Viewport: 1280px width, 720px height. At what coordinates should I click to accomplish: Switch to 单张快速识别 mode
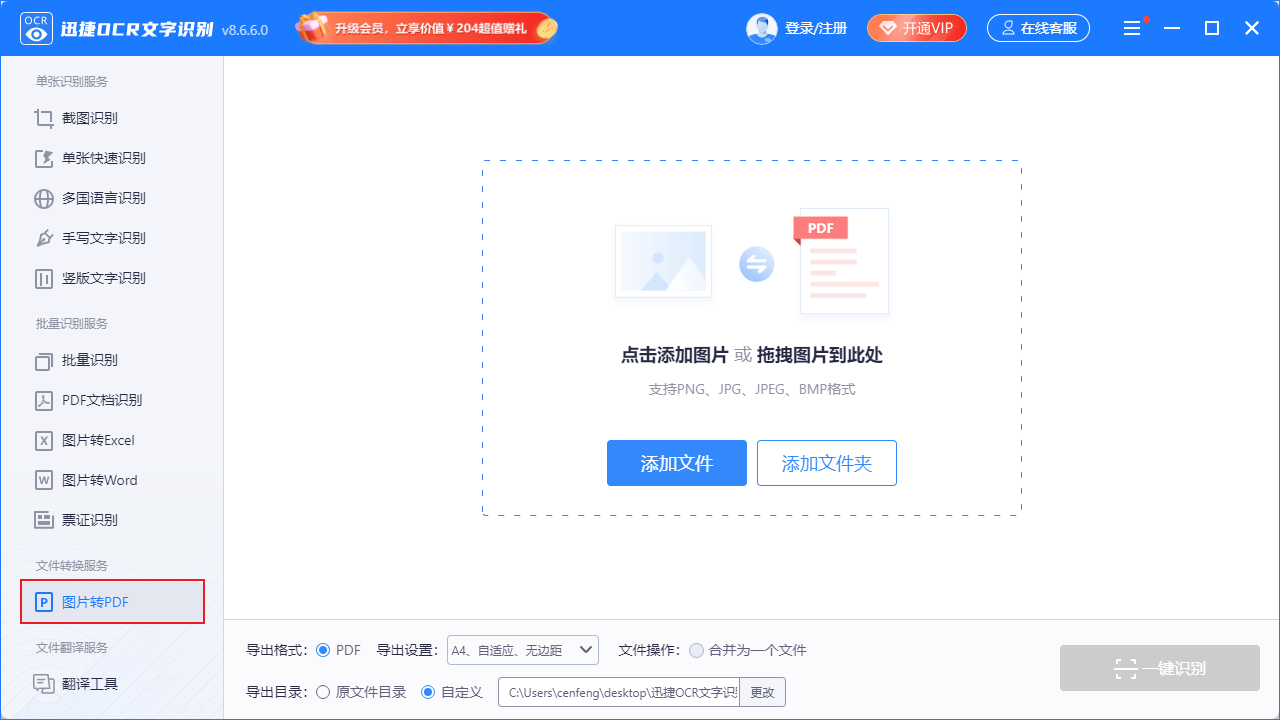point(112,158)
